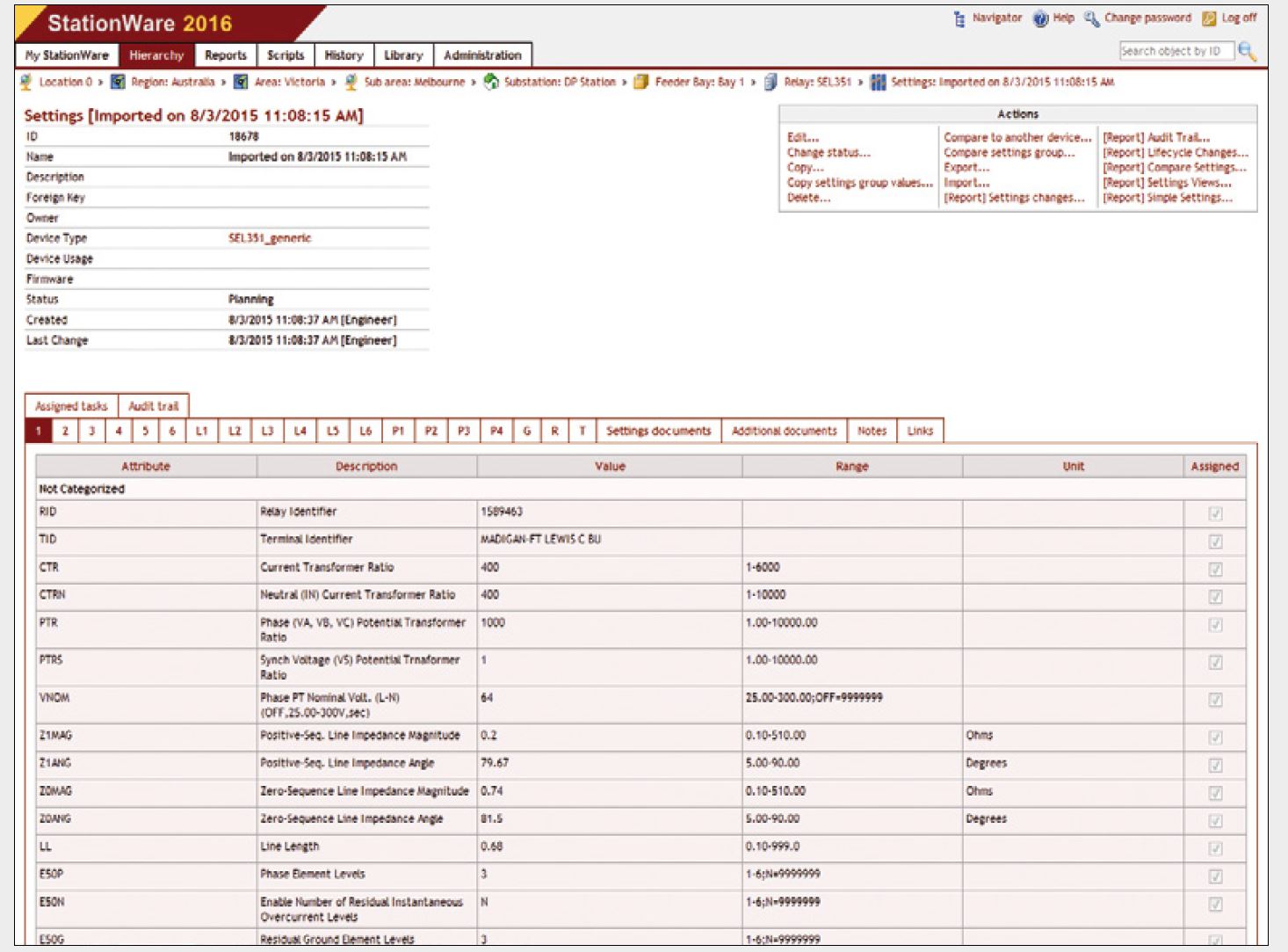Open the Reports menu tab
The width and height of the screenshot is (1288, 952).
pyautogui.click(x=226, y=55)
